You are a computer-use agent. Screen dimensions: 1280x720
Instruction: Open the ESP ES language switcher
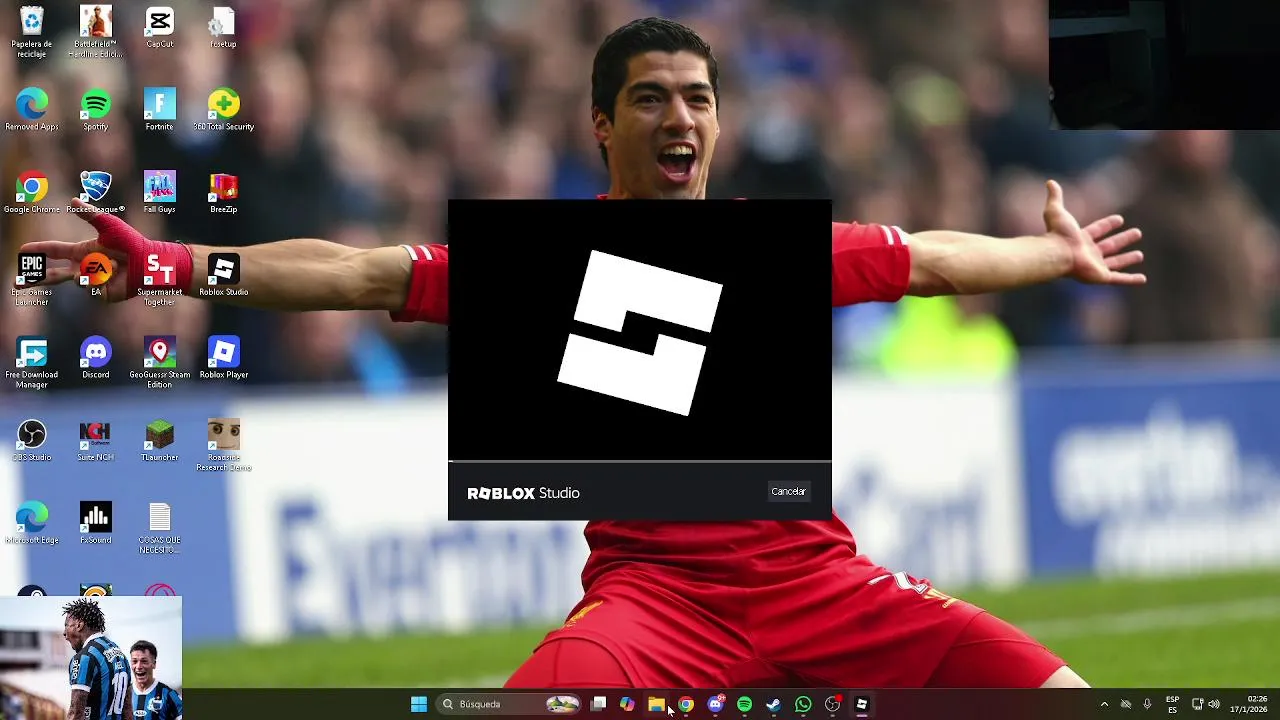point(1172,704)
